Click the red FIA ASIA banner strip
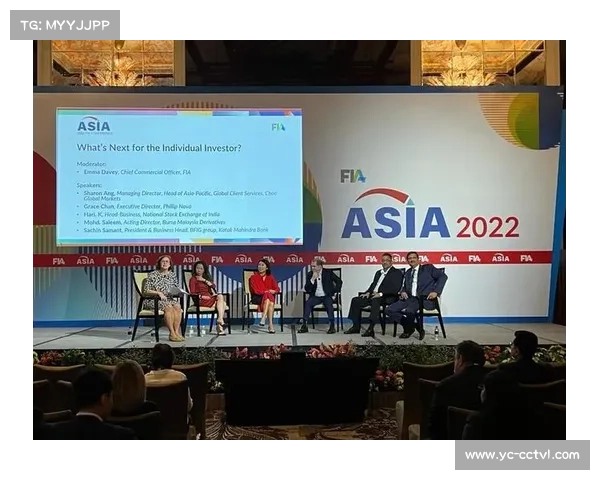Image resolution: width=600 pixels, height=480 pixels. [x=300, y=259]
